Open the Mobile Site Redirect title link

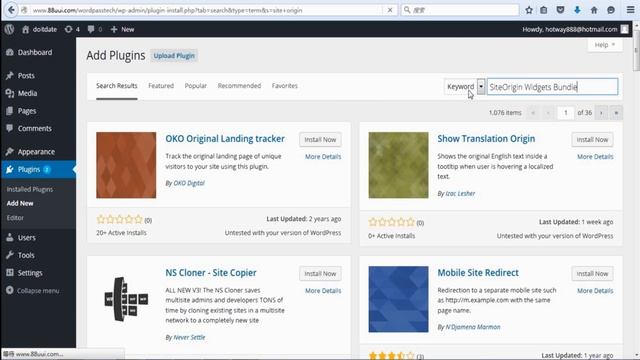coord(478,273)
